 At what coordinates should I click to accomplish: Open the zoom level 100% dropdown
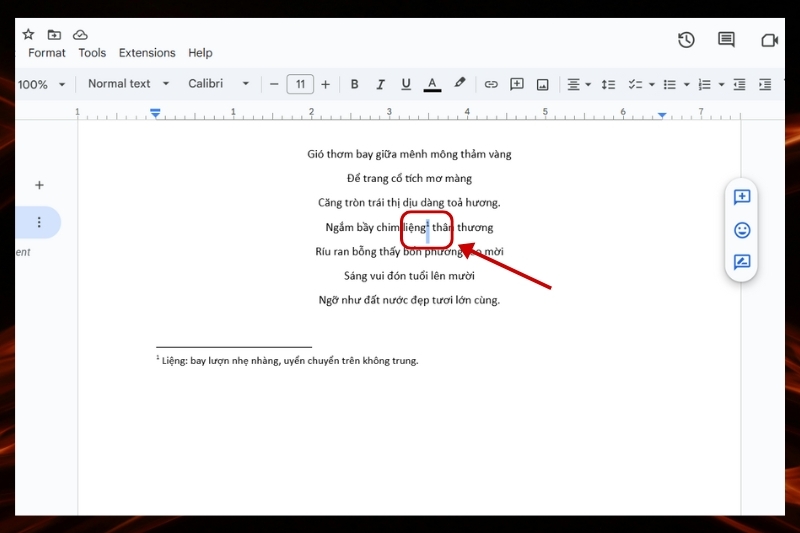[41, 84]
